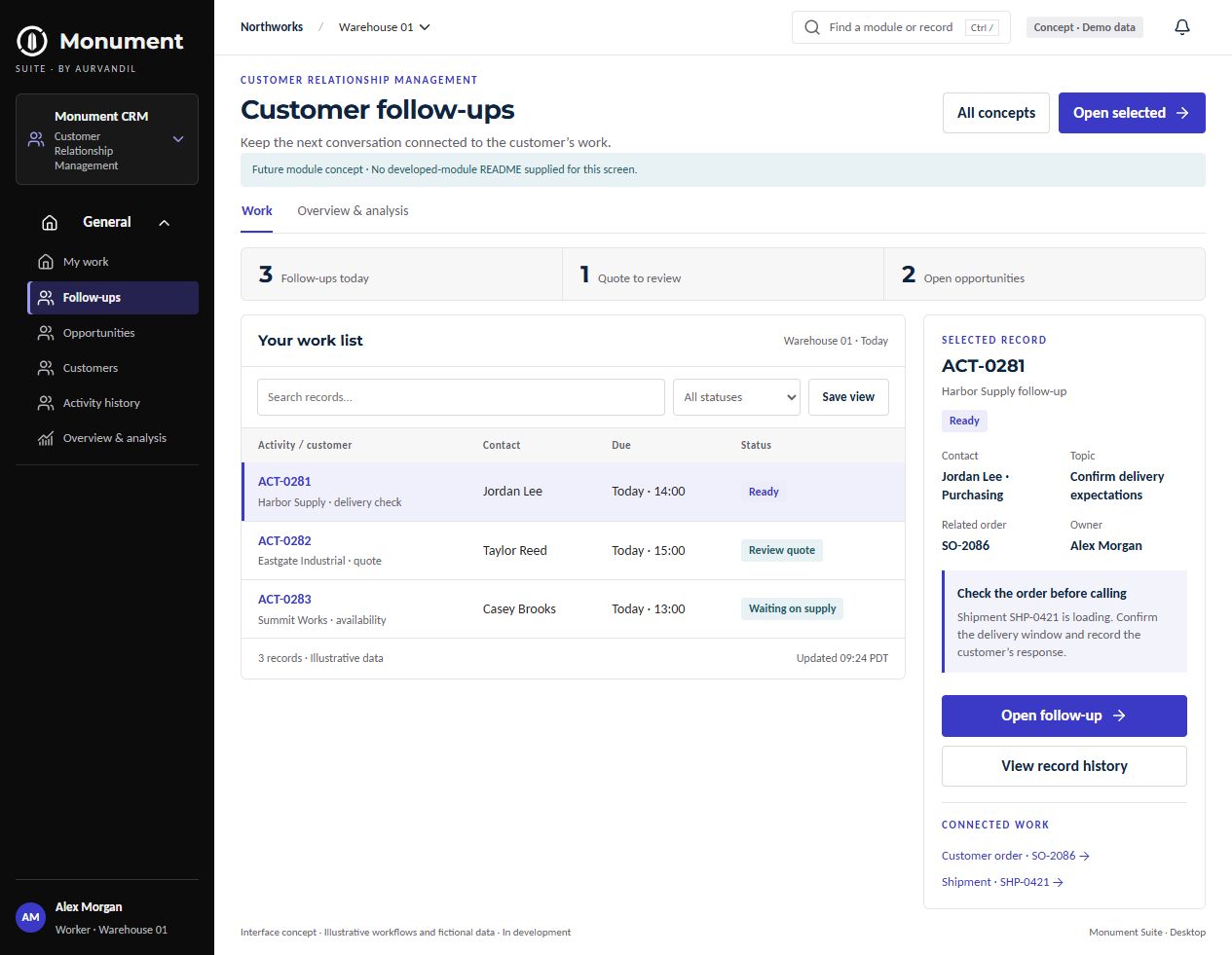
Task: Click All concepts button
Action: pyautogui.click(x=996, y=113)
